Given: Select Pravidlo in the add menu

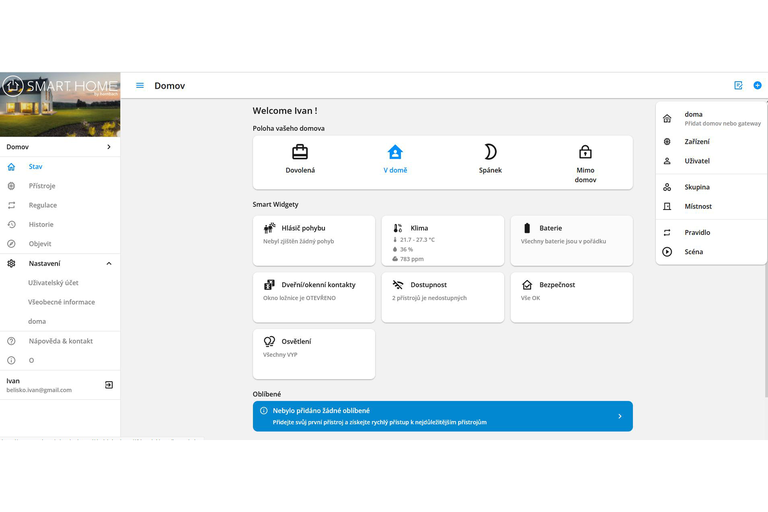Looking at the screenshot, I should [x=697, y=232].
